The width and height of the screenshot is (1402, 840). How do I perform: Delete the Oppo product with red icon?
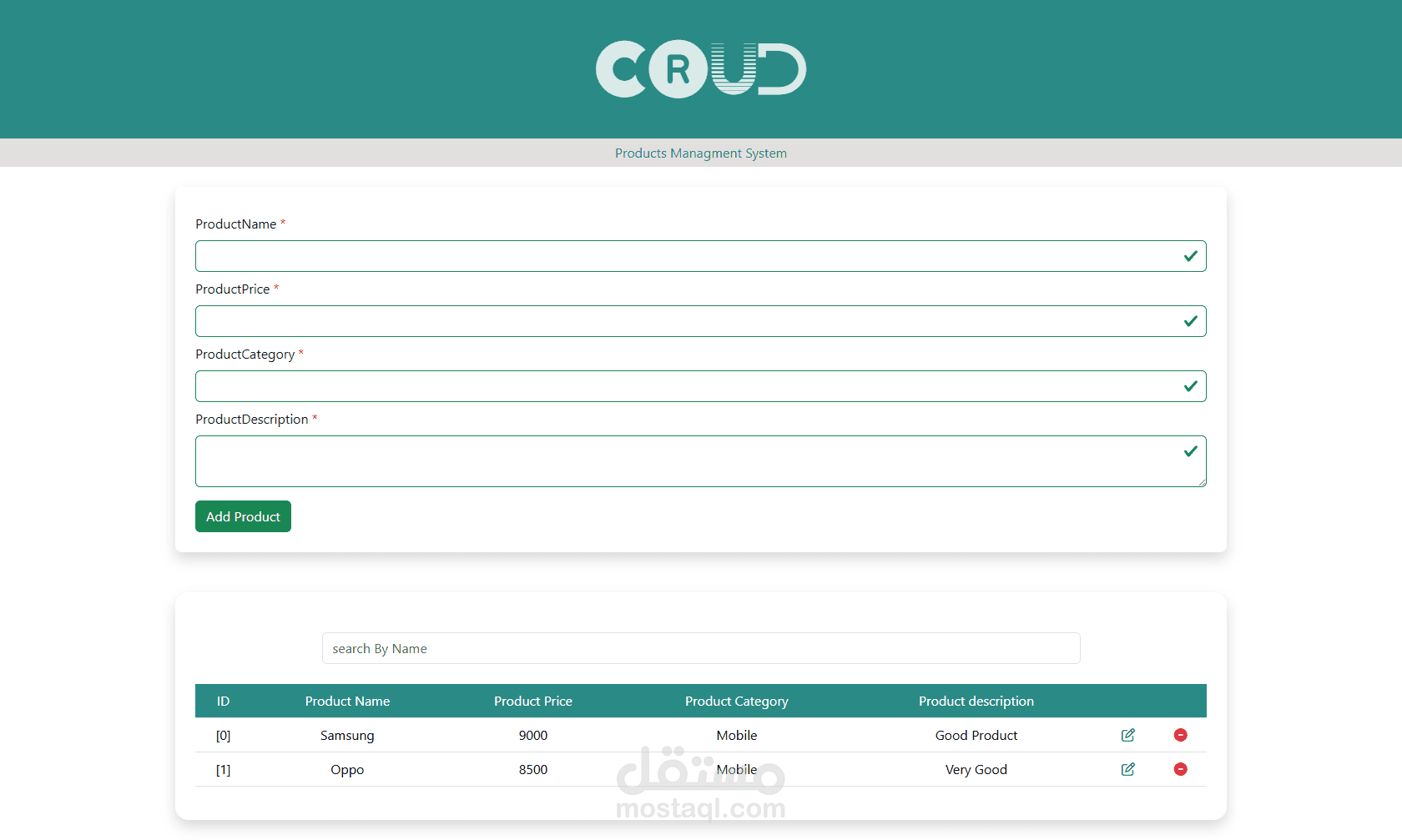[x=1180, y=769]
